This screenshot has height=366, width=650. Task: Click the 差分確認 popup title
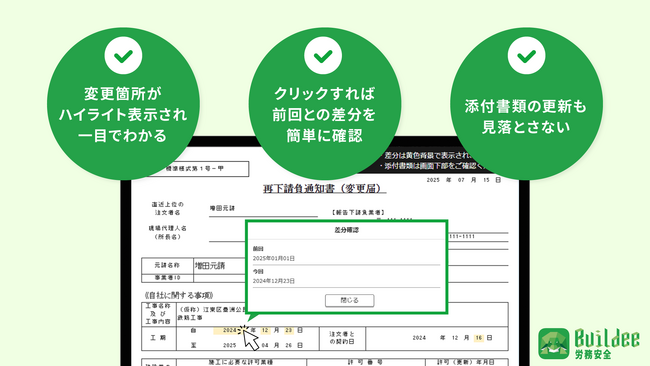pyautogui.click(x=347, y=230)
